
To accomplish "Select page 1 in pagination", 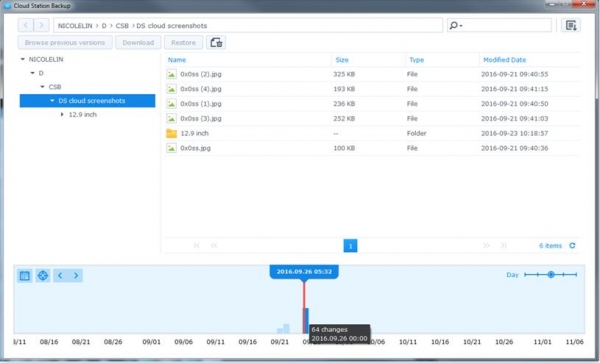I will click(351, 246).
